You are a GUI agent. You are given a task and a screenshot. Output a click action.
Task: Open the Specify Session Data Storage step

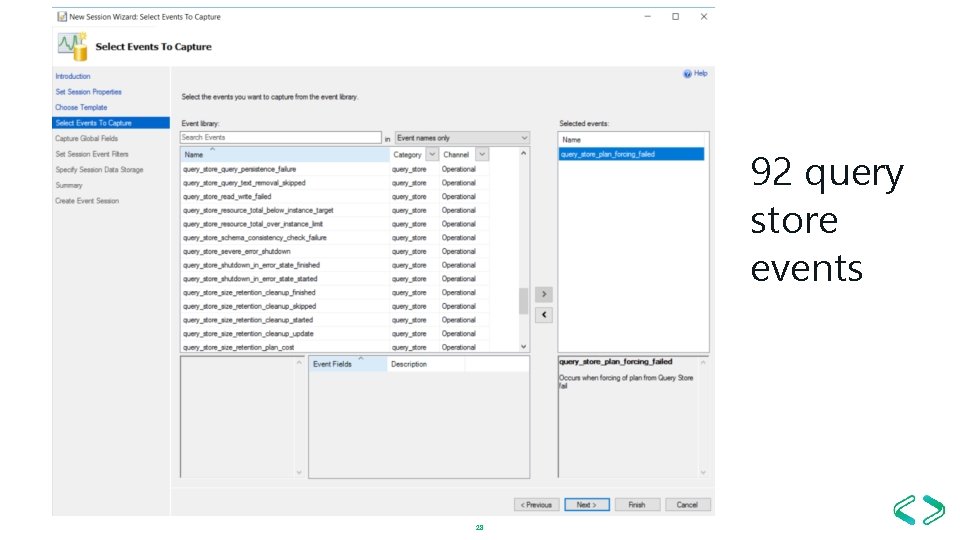click(99, 170)
